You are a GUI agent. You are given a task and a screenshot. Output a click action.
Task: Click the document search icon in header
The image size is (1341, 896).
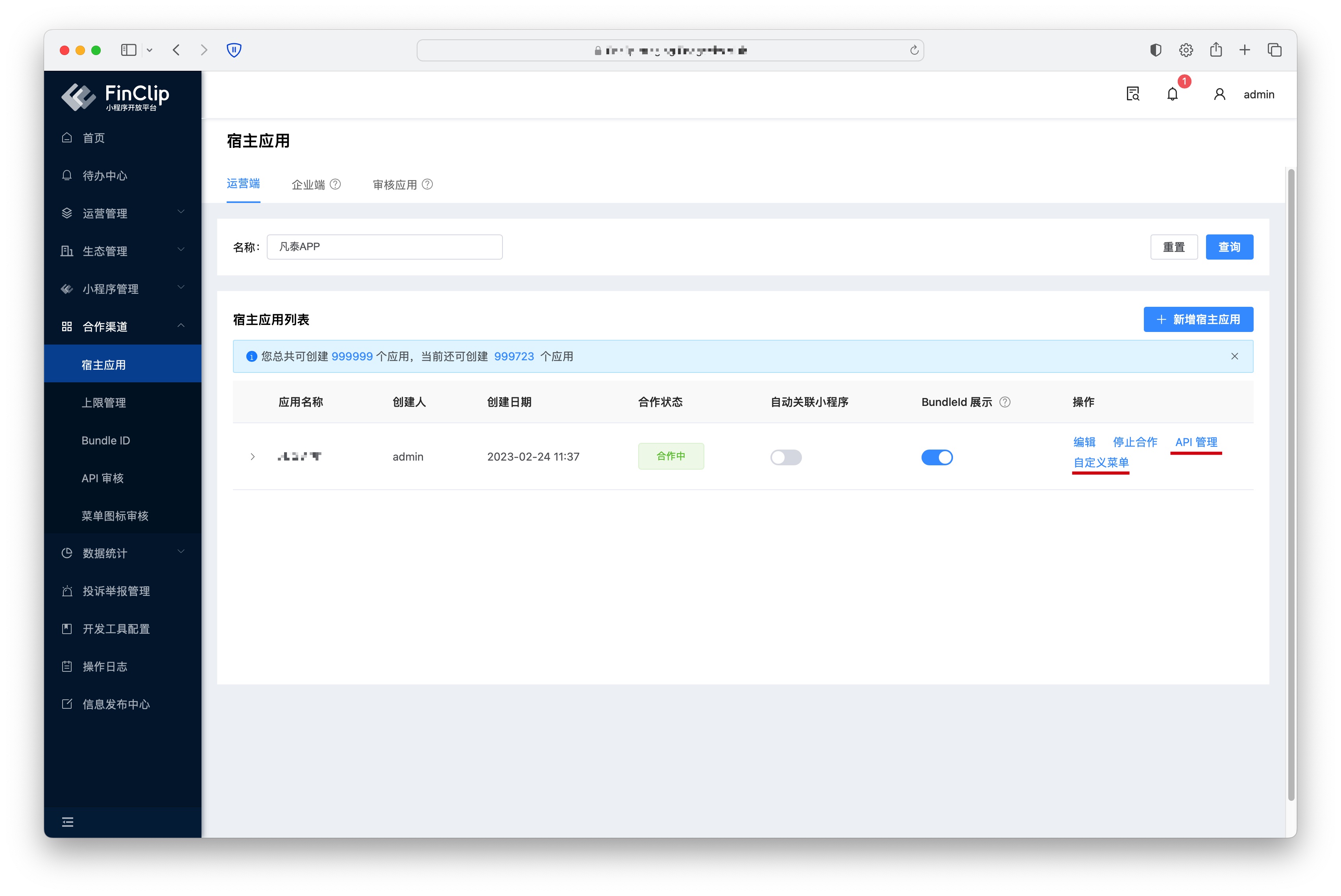[x=1132, y=94]
